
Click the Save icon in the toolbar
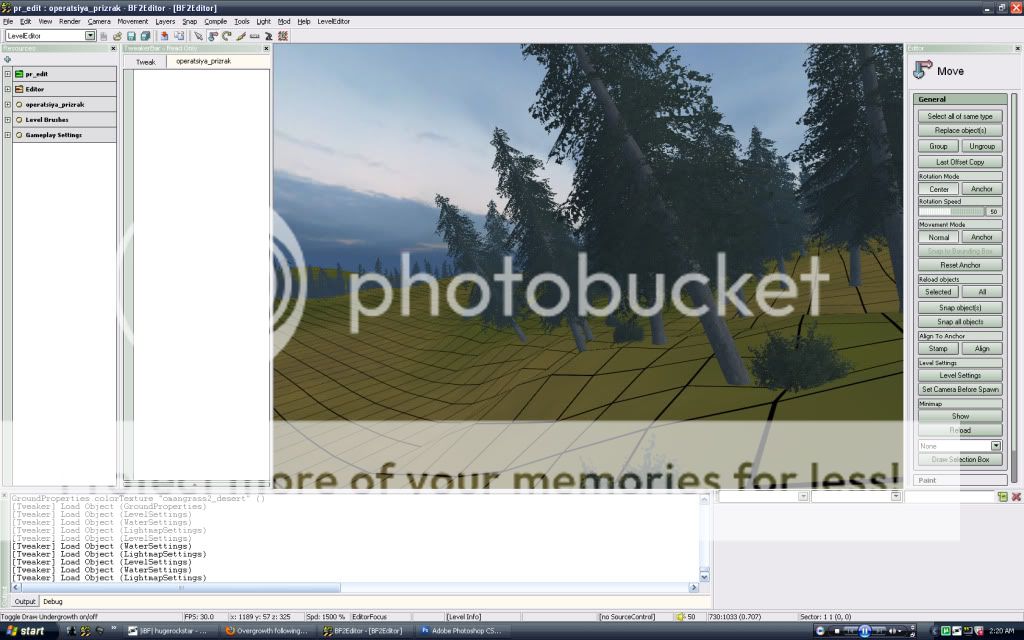tap(131, 36)
